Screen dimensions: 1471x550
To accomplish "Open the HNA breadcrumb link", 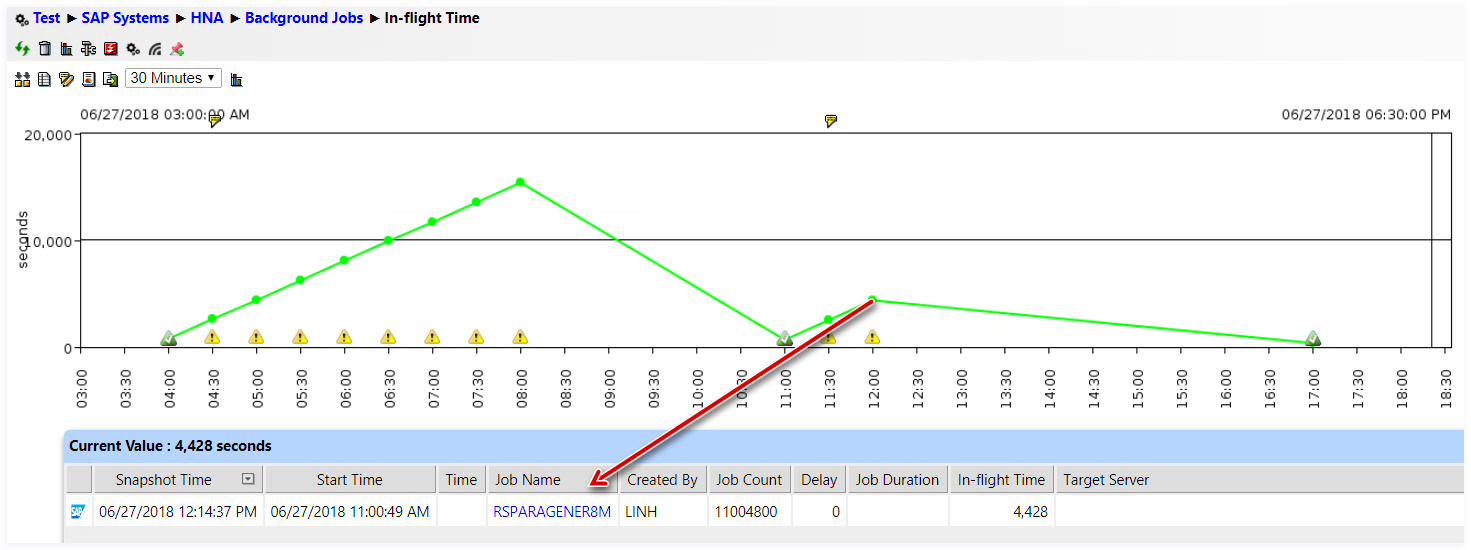I will pyautogui.click(x=207, y=18).
